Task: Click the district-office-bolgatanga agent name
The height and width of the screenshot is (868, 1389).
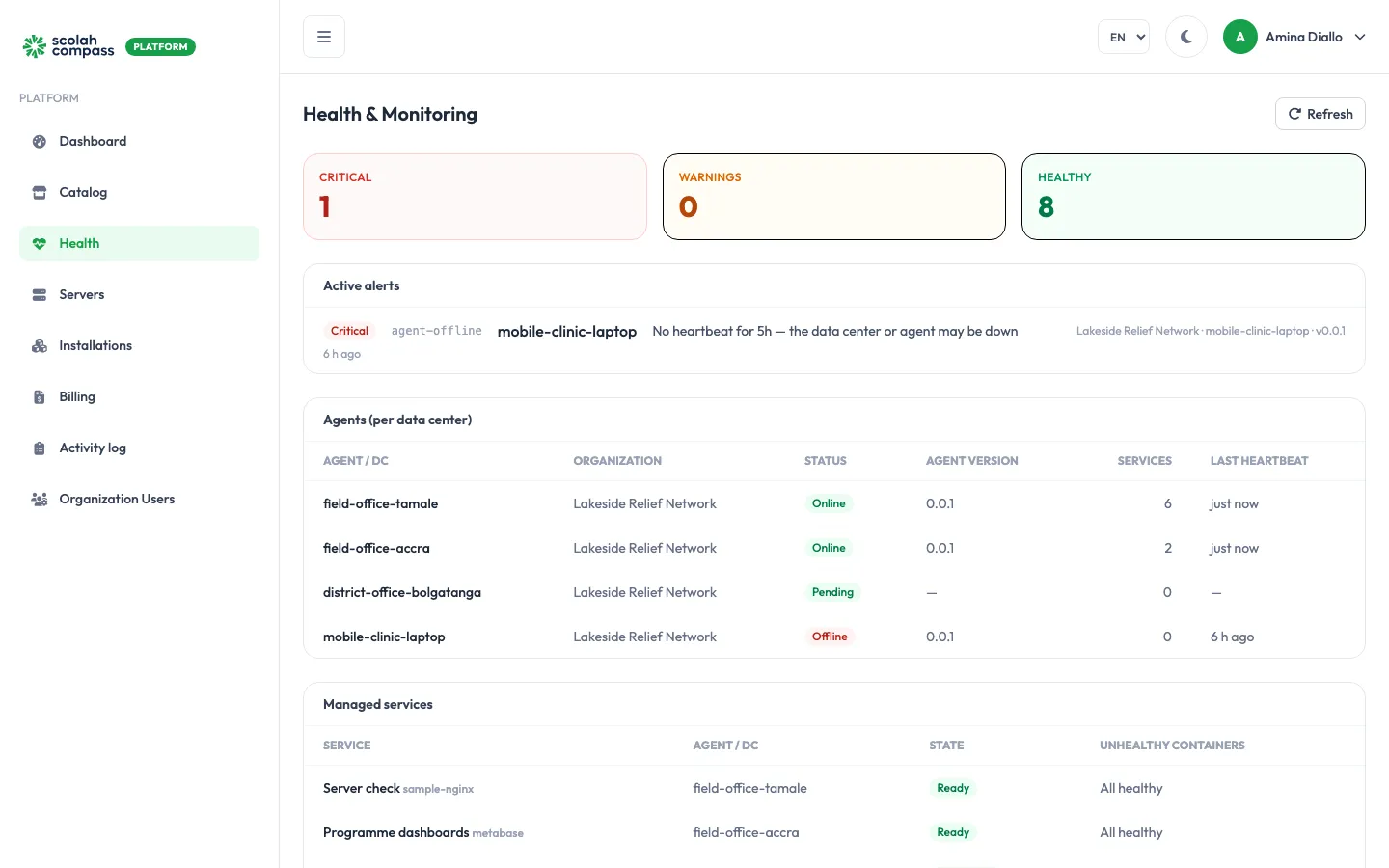Action: [402, 592]
